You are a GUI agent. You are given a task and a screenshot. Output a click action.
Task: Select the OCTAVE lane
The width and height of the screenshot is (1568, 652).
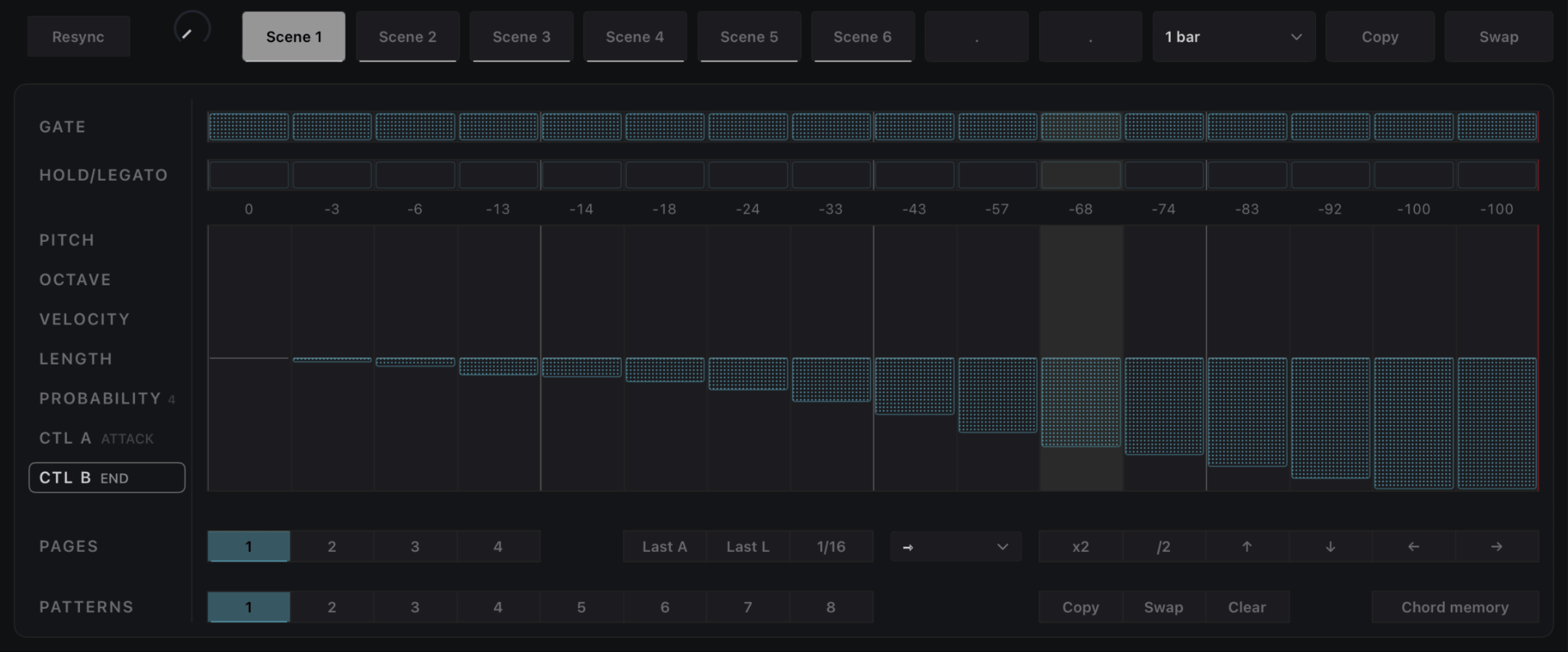[x=76, y=279]
